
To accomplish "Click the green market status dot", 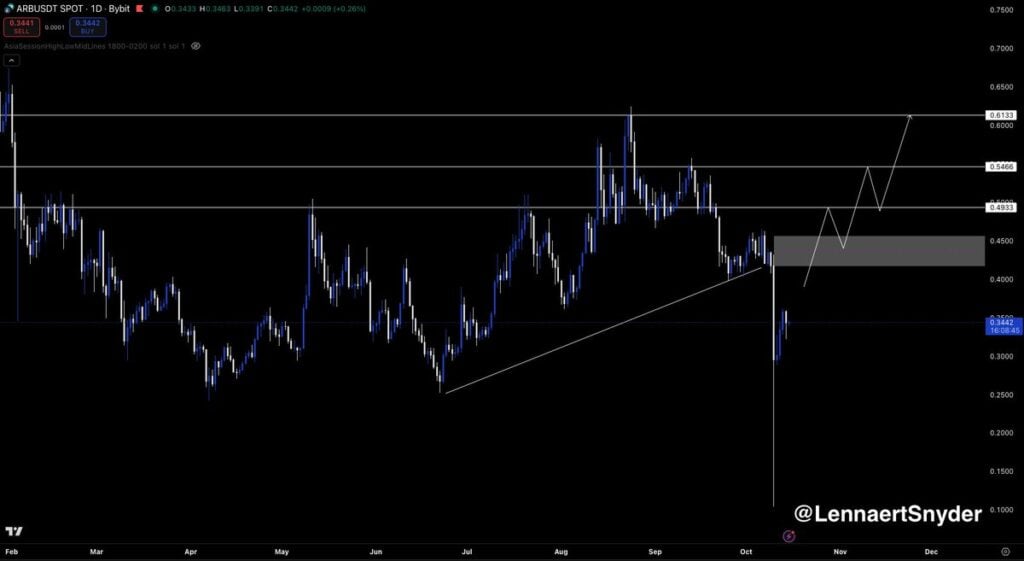I will [x=155, y=9].
